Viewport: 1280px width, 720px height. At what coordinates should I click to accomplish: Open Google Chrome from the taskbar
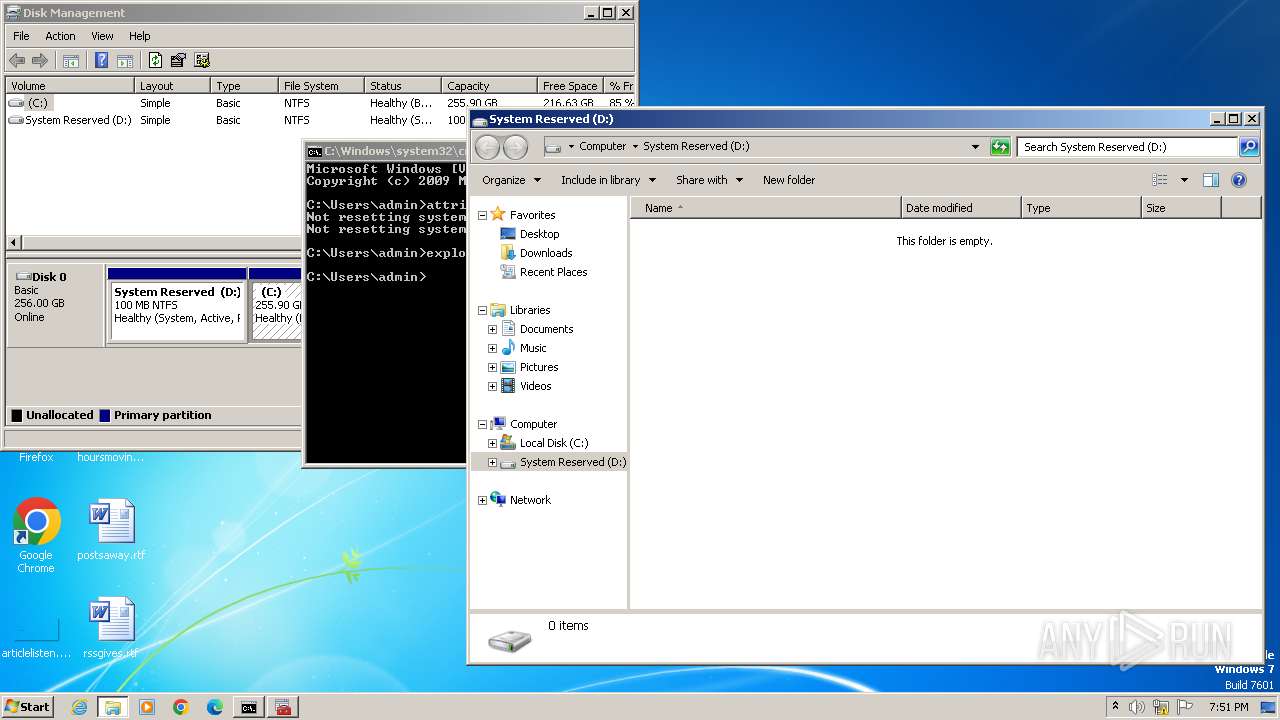click(x=181, y=707)
